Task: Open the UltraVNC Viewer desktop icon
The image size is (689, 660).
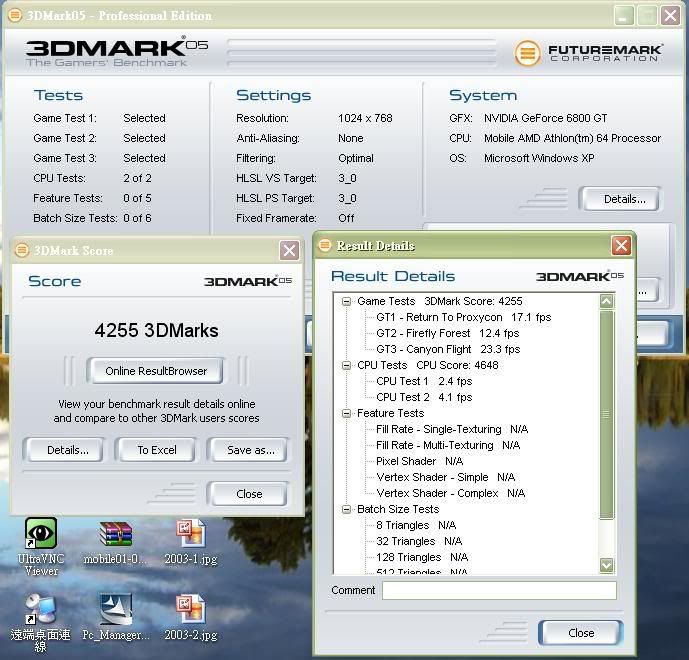Action: (x=41, y=533)
